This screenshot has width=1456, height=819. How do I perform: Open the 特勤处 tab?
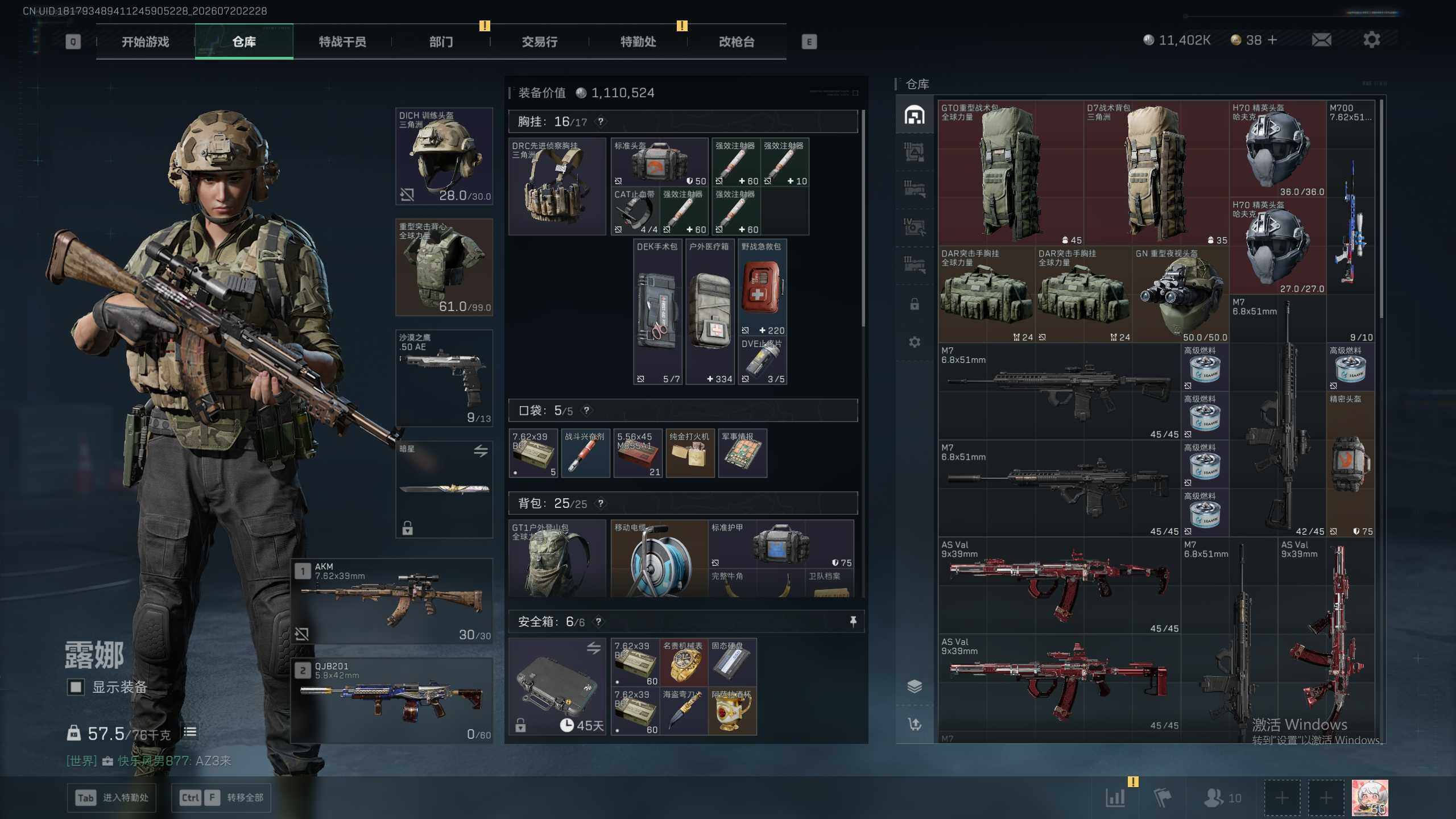pos(638,42)
